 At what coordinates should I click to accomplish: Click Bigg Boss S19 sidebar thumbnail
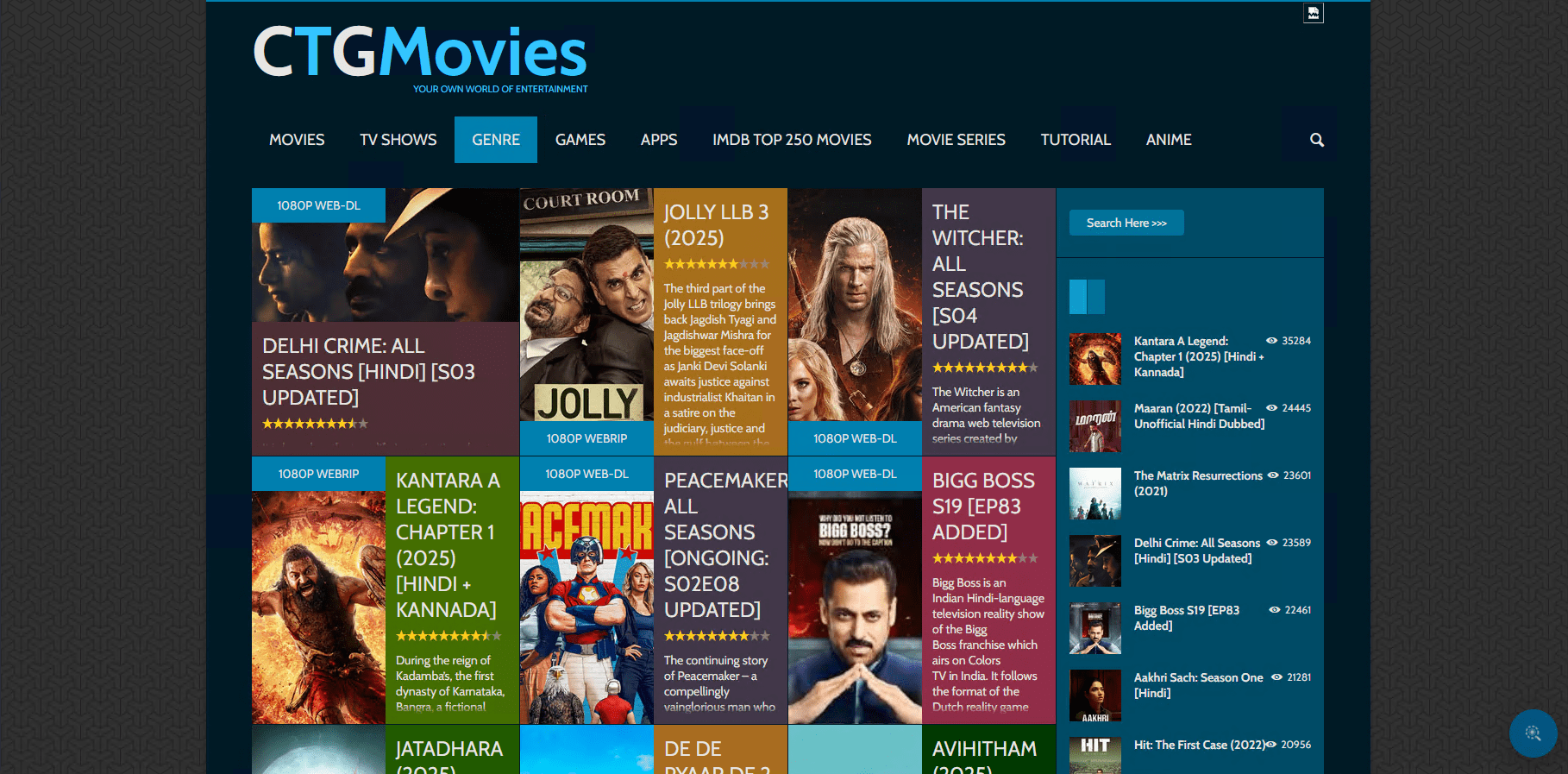click(1095, 628)
